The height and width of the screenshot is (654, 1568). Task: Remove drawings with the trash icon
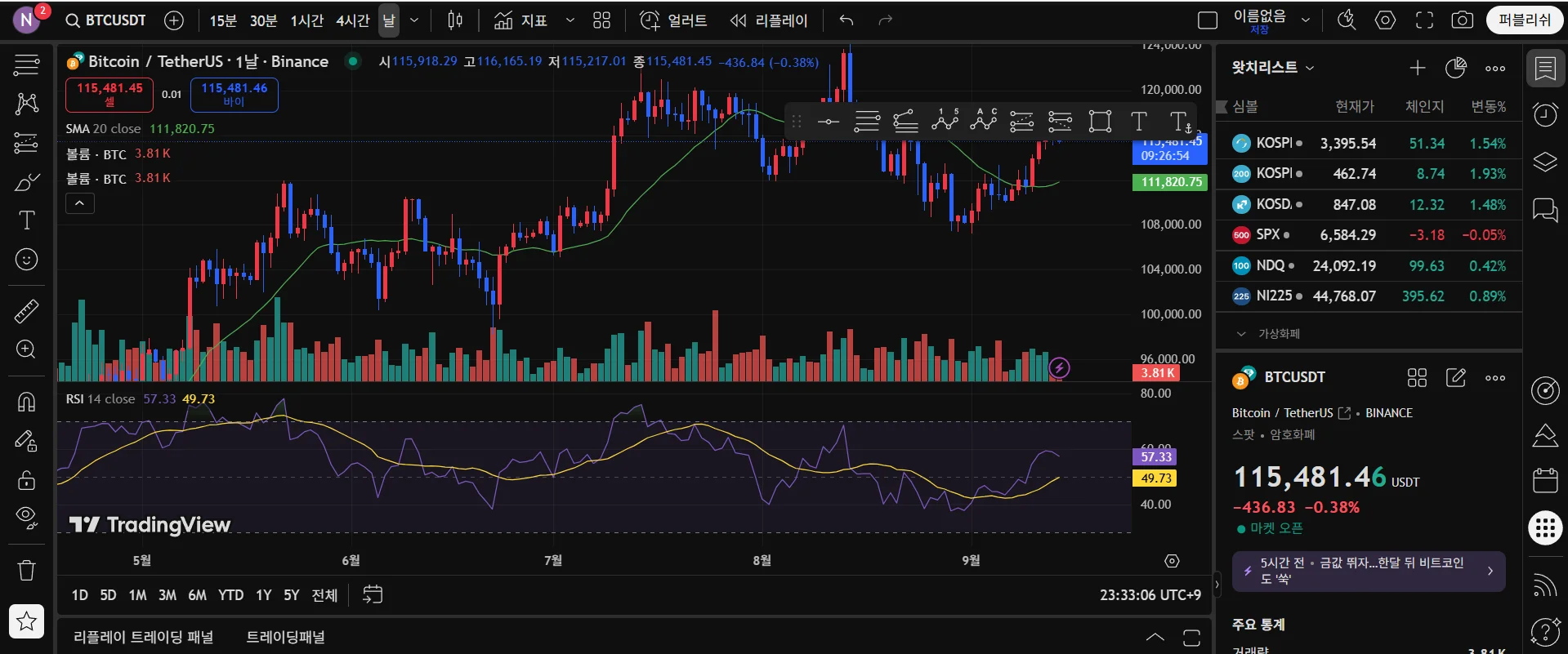(x=27, y=570)
